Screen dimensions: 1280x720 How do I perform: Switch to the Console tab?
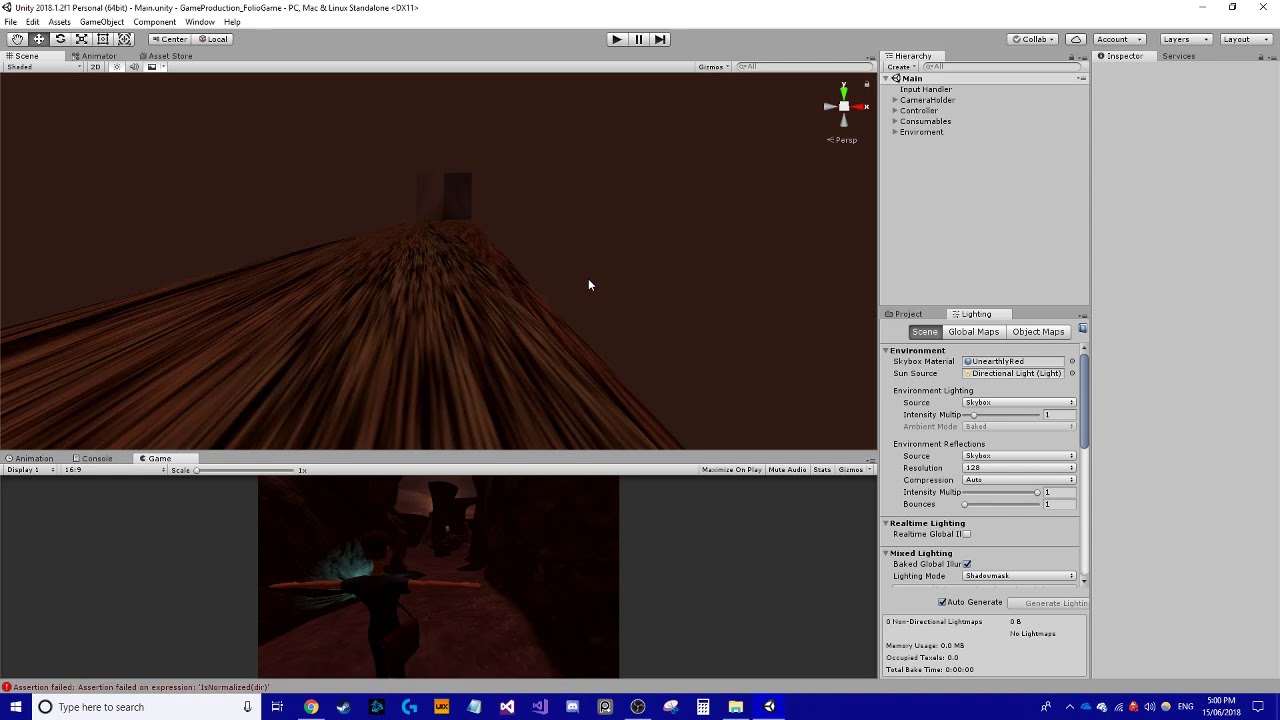[x=93, y=459]
